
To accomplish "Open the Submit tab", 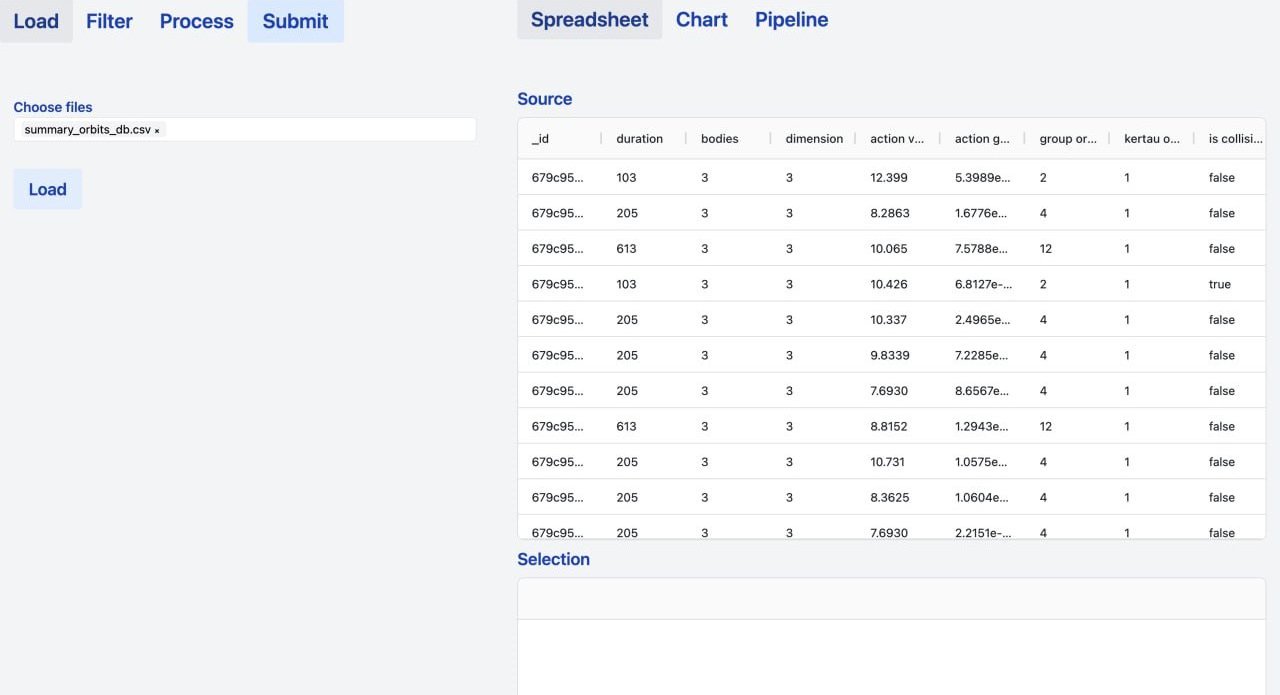I will point(295,21).
